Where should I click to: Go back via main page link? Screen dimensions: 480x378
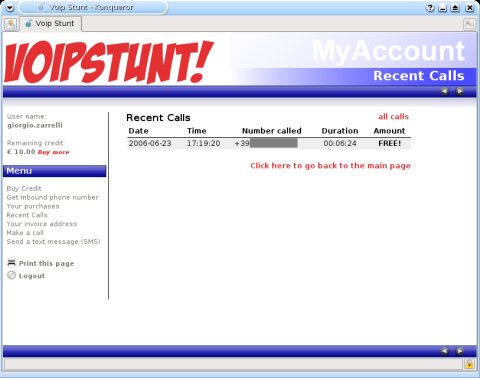coord(330,166)
